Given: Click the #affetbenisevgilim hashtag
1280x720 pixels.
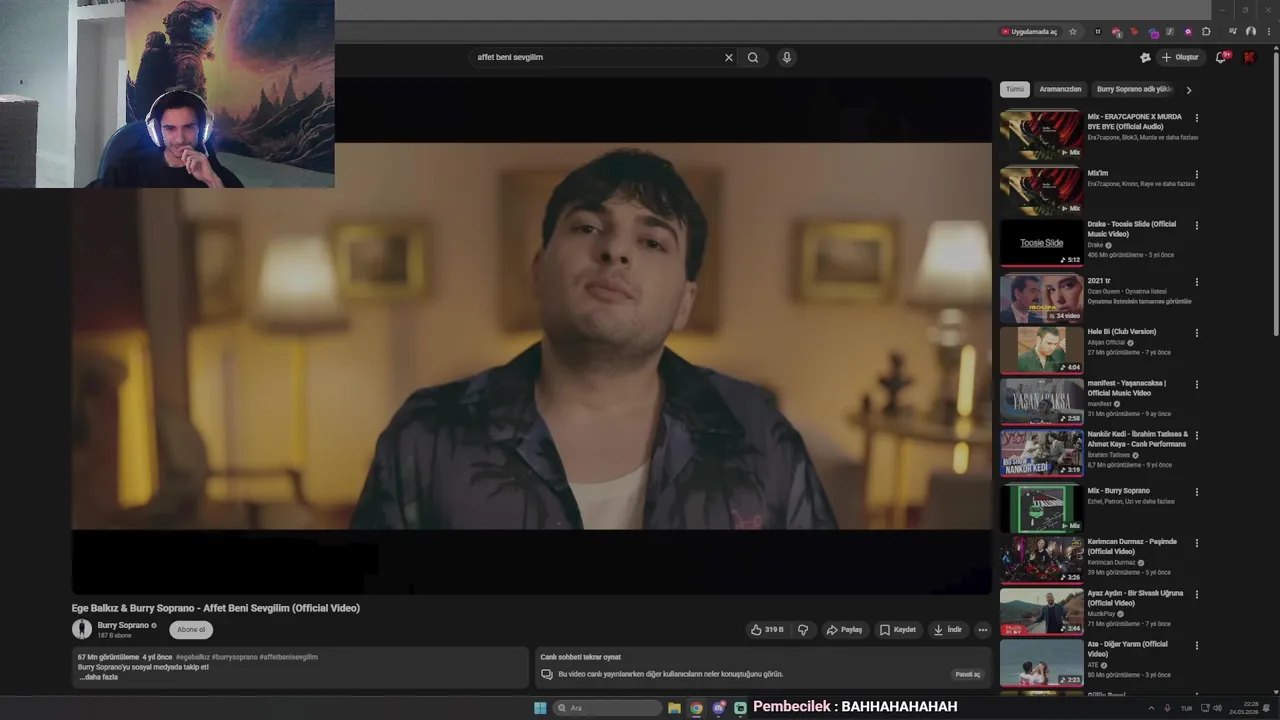Looking at the screenshot, I should click(289, 657).
